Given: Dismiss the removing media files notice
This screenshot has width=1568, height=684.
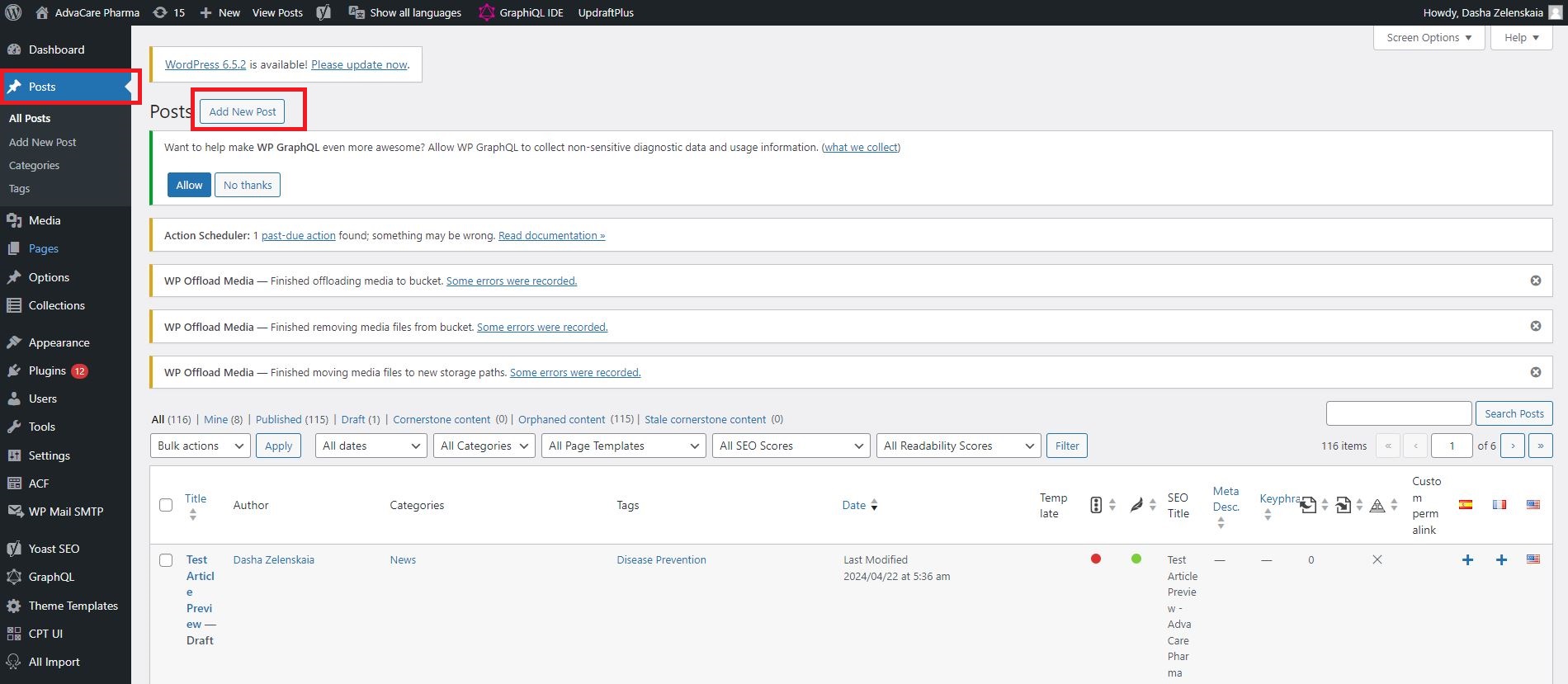Looking at the screenshot, I should tap(1536, 326).
